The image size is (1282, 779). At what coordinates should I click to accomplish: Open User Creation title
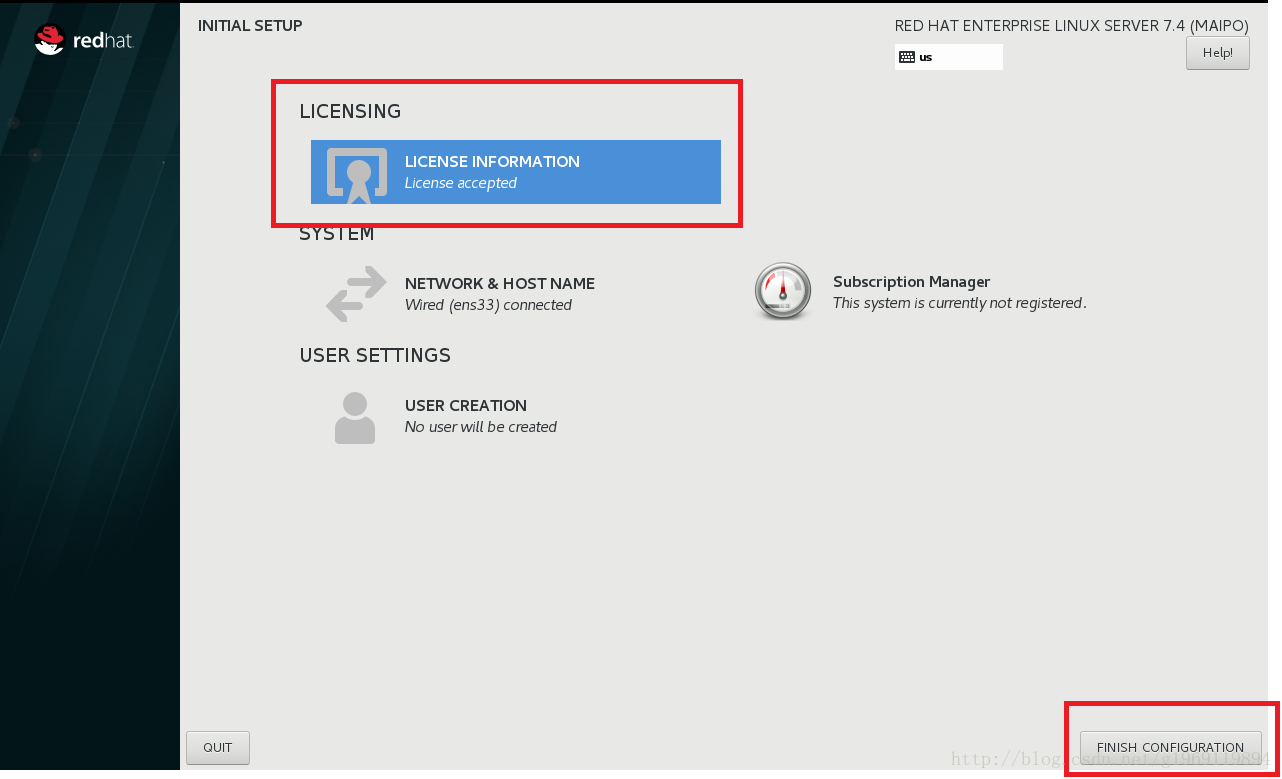tap(466, 405)
